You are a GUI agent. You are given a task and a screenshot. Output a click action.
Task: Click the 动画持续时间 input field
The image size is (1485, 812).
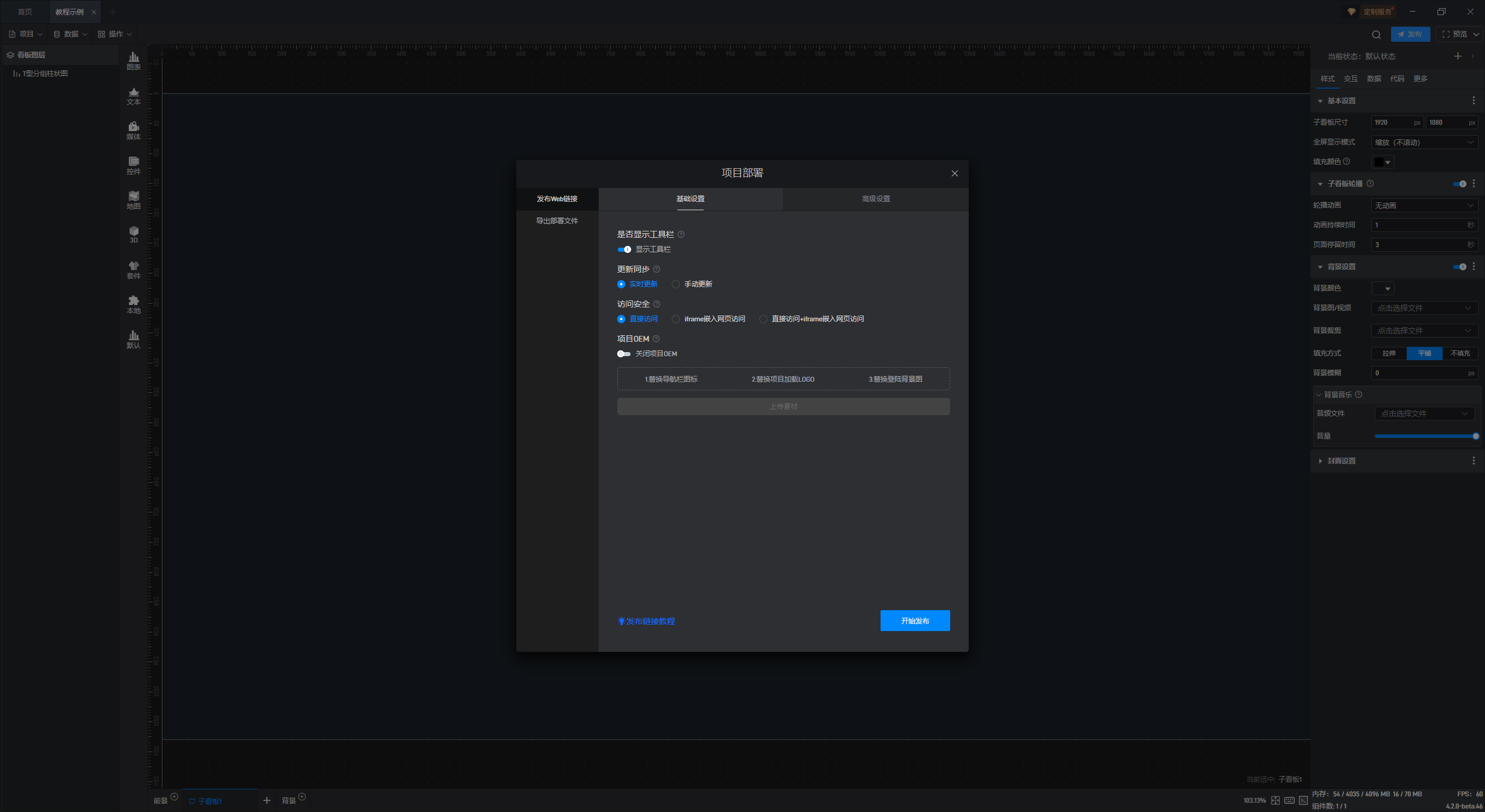pos(1418,225)
